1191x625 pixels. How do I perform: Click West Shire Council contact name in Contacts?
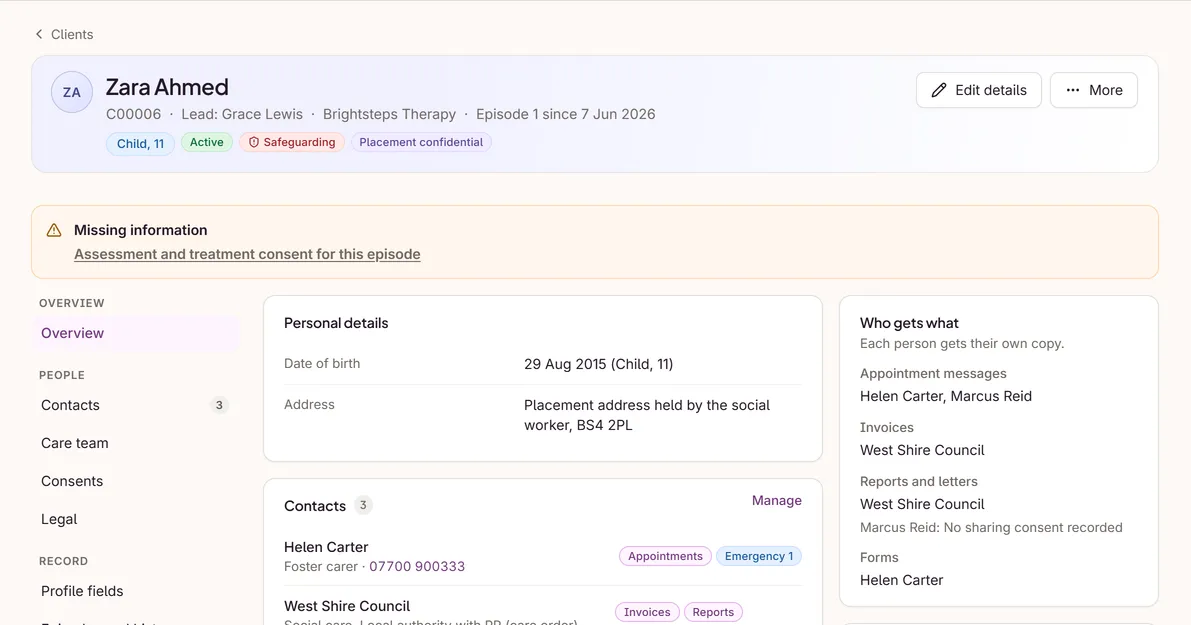347,606
